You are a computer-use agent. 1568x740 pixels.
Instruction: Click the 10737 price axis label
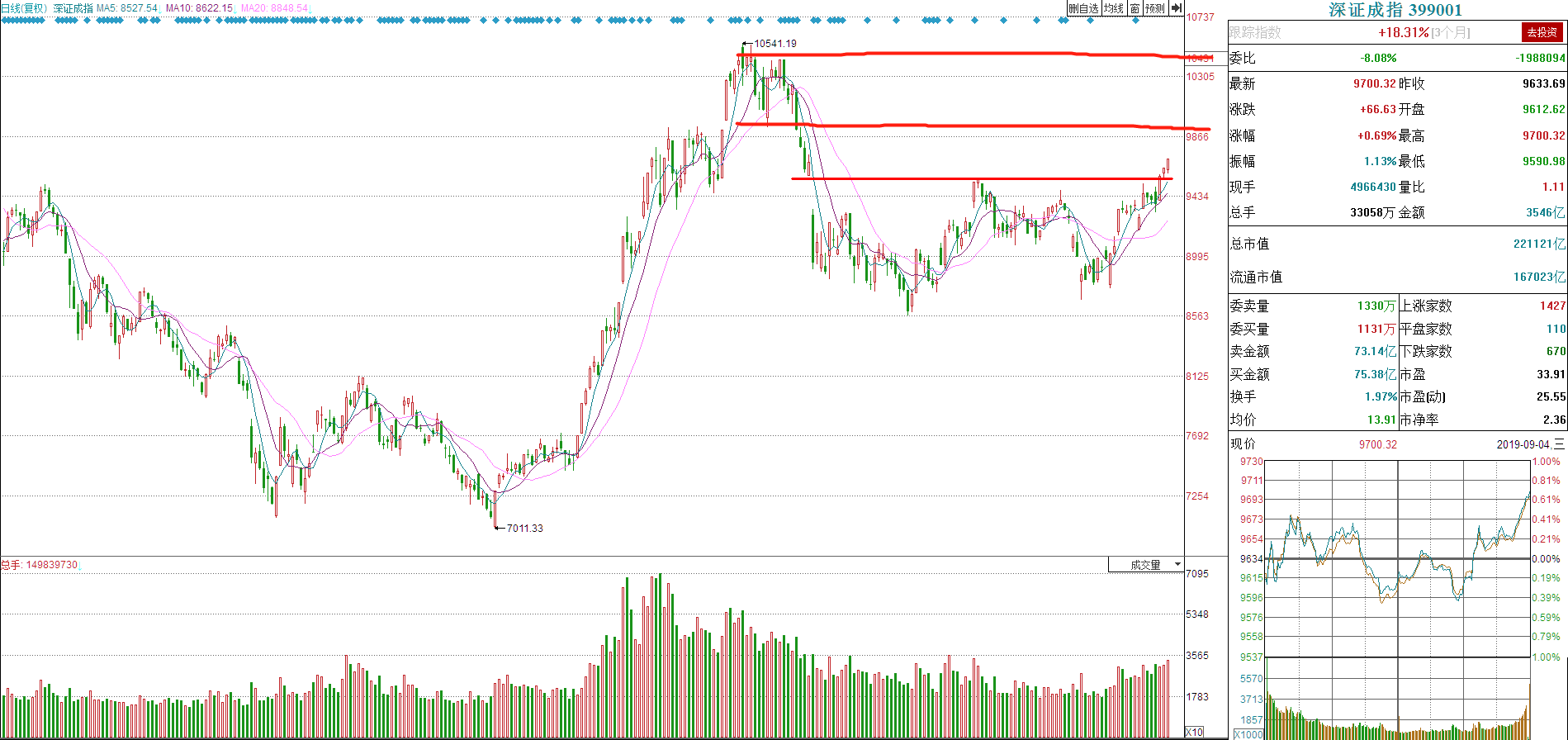click(1200, 17)
